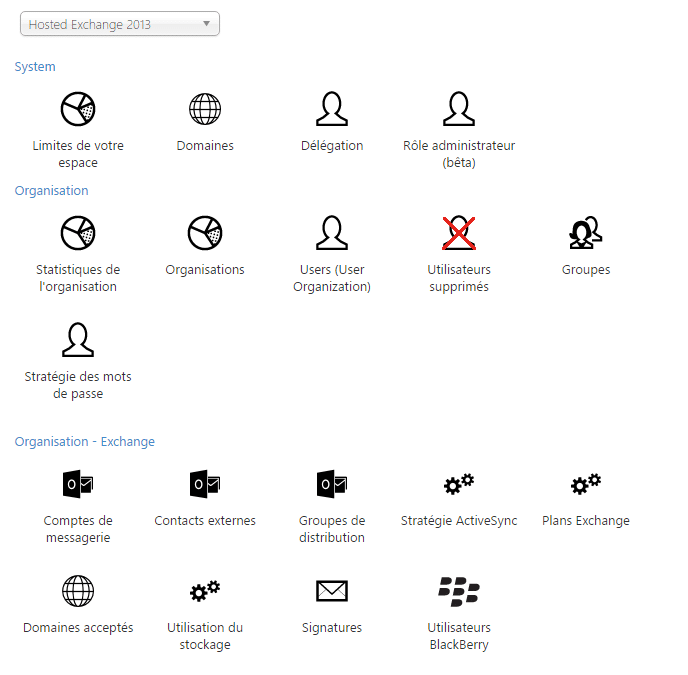
Task: Click the "Stratégie ActiveSync" text label
Action: tap(459, 521)
